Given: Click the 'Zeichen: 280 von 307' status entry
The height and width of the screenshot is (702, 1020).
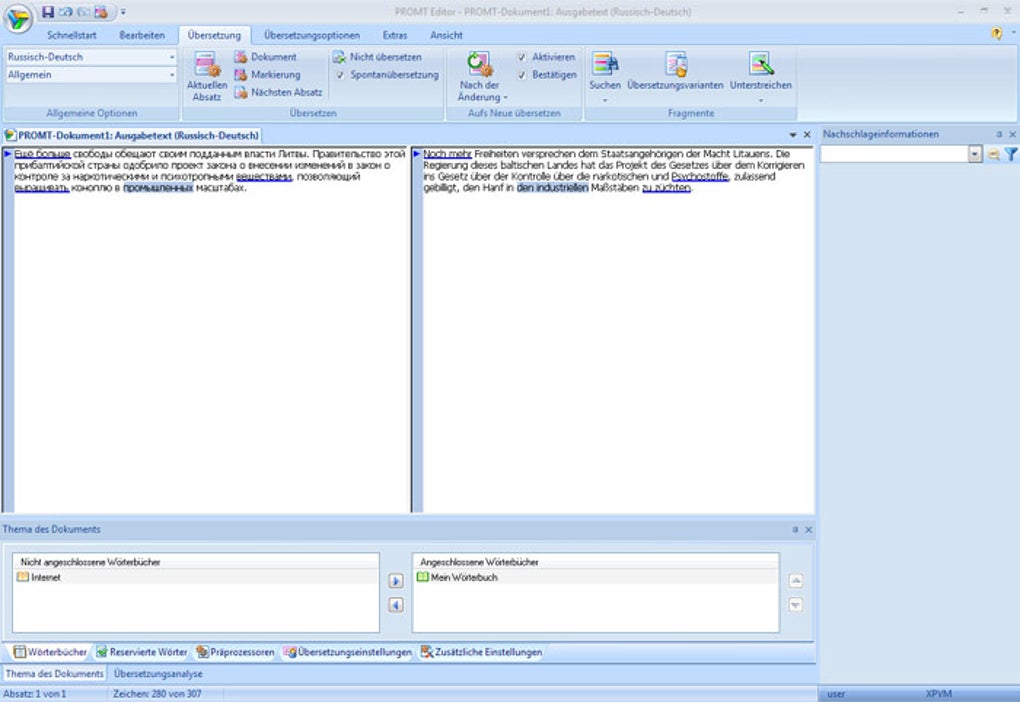Looking at the screenshot, I should coord(157,694).
